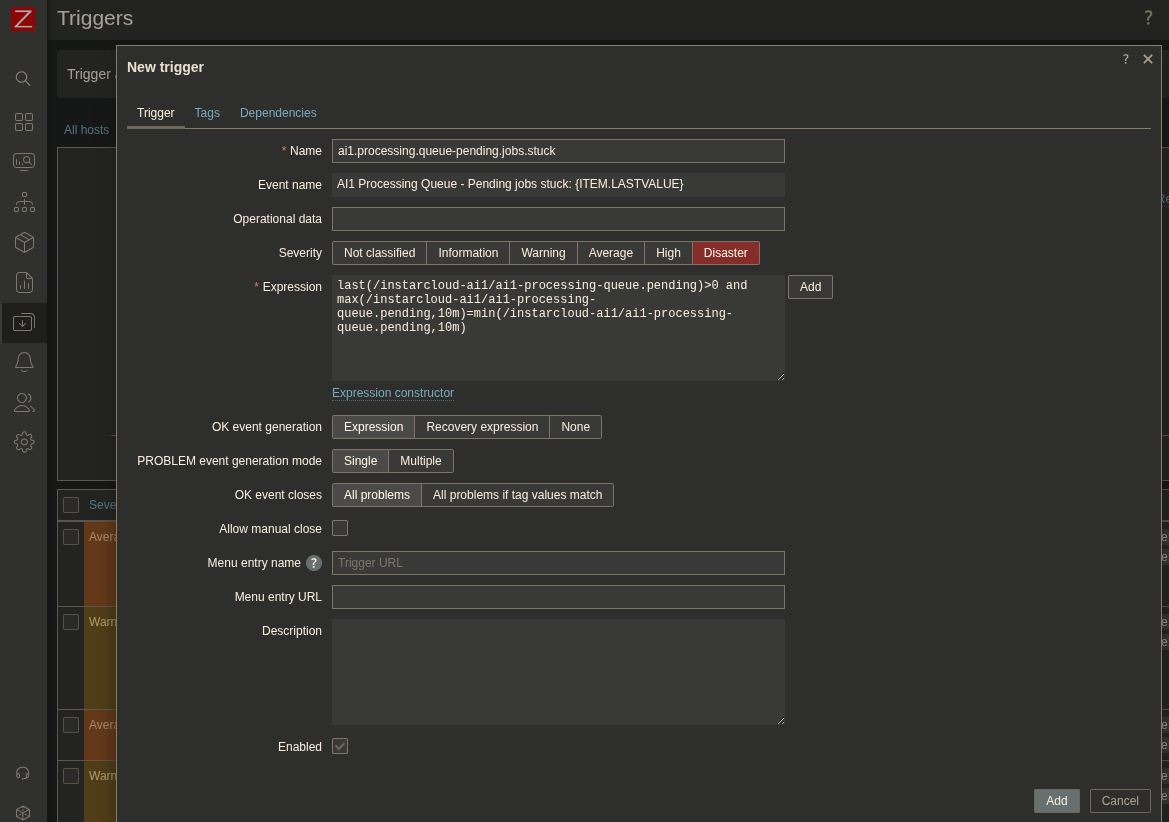The height and width of the screenshot is (822, 1169).
Task: Open the Data collection sidebar icon
Action: tap(24, 323)
